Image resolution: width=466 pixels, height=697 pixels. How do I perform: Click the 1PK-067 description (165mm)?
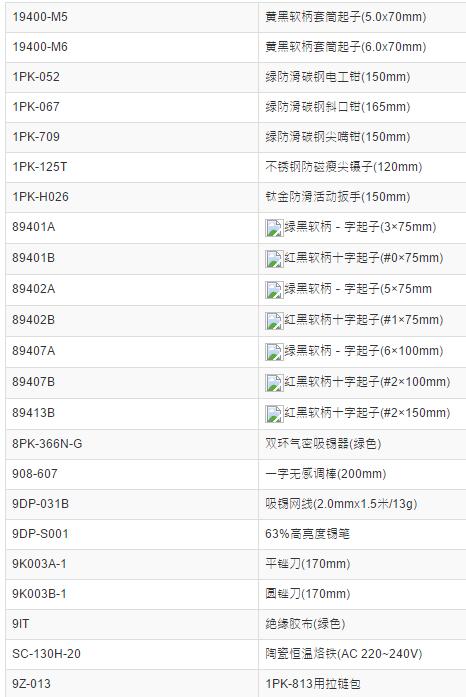tap(337, 107)
